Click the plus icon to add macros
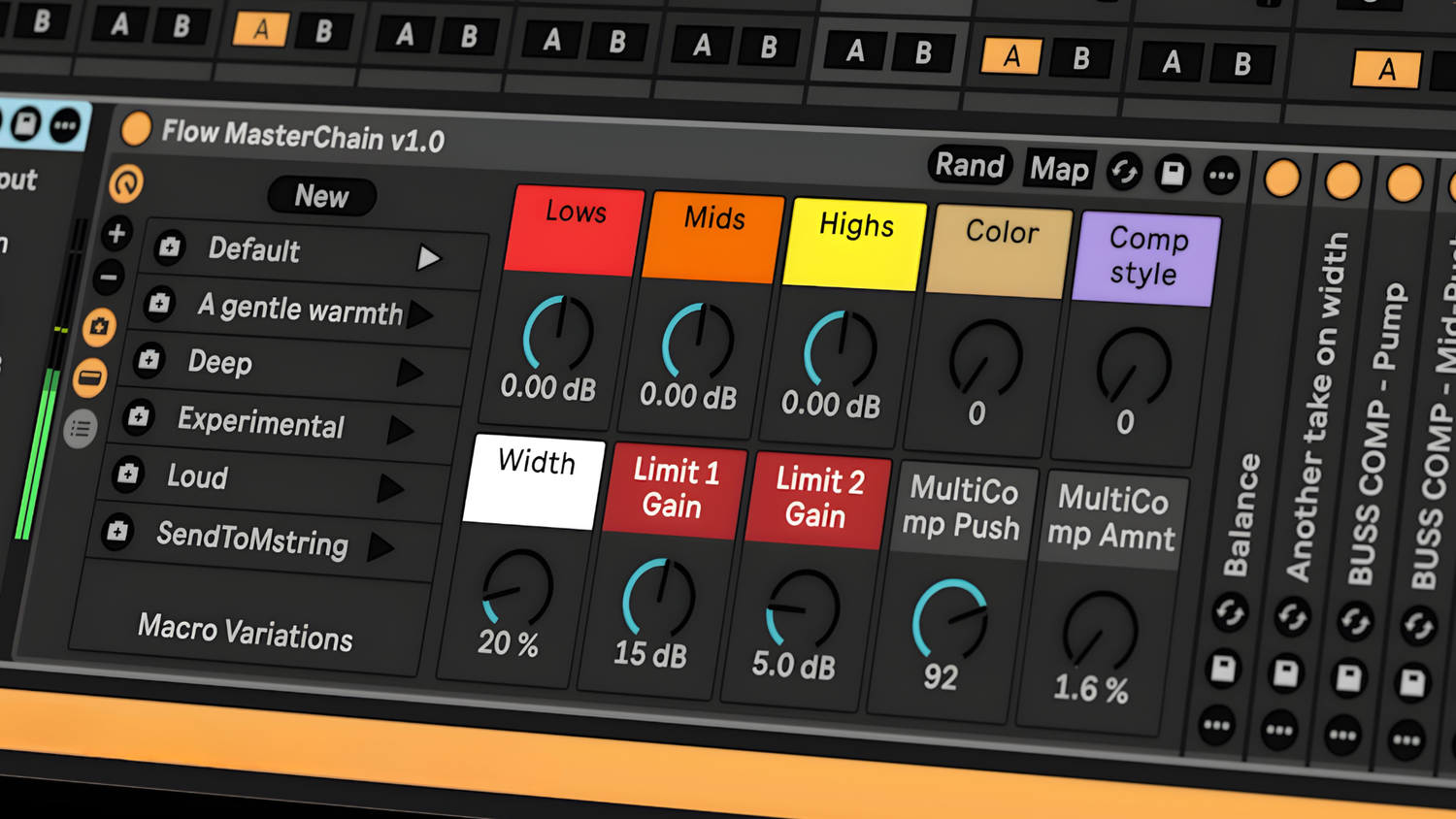The width and height of the screenshot is (1456, 819). click(116, 234)
